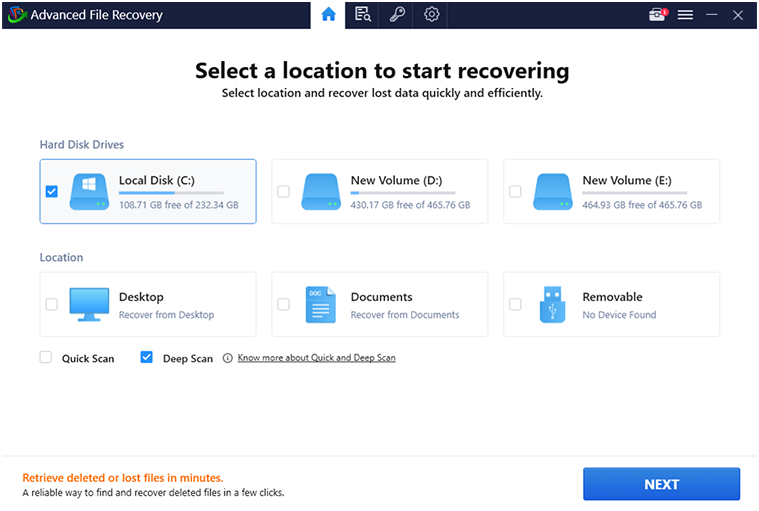Open the Home tab icon
Viewport: 759px width, 511px height.
click(x=328, y=15)
